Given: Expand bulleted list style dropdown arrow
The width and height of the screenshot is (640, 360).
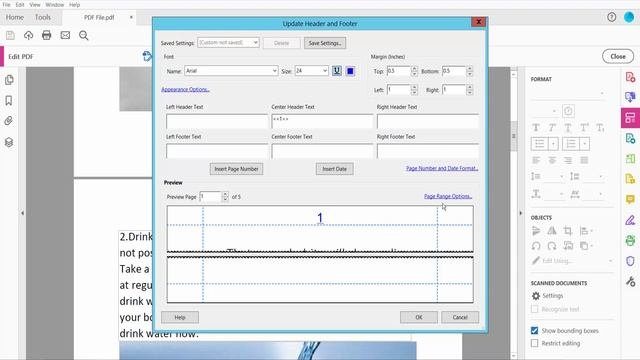Looking at the screenshot, I should (553, 144).
